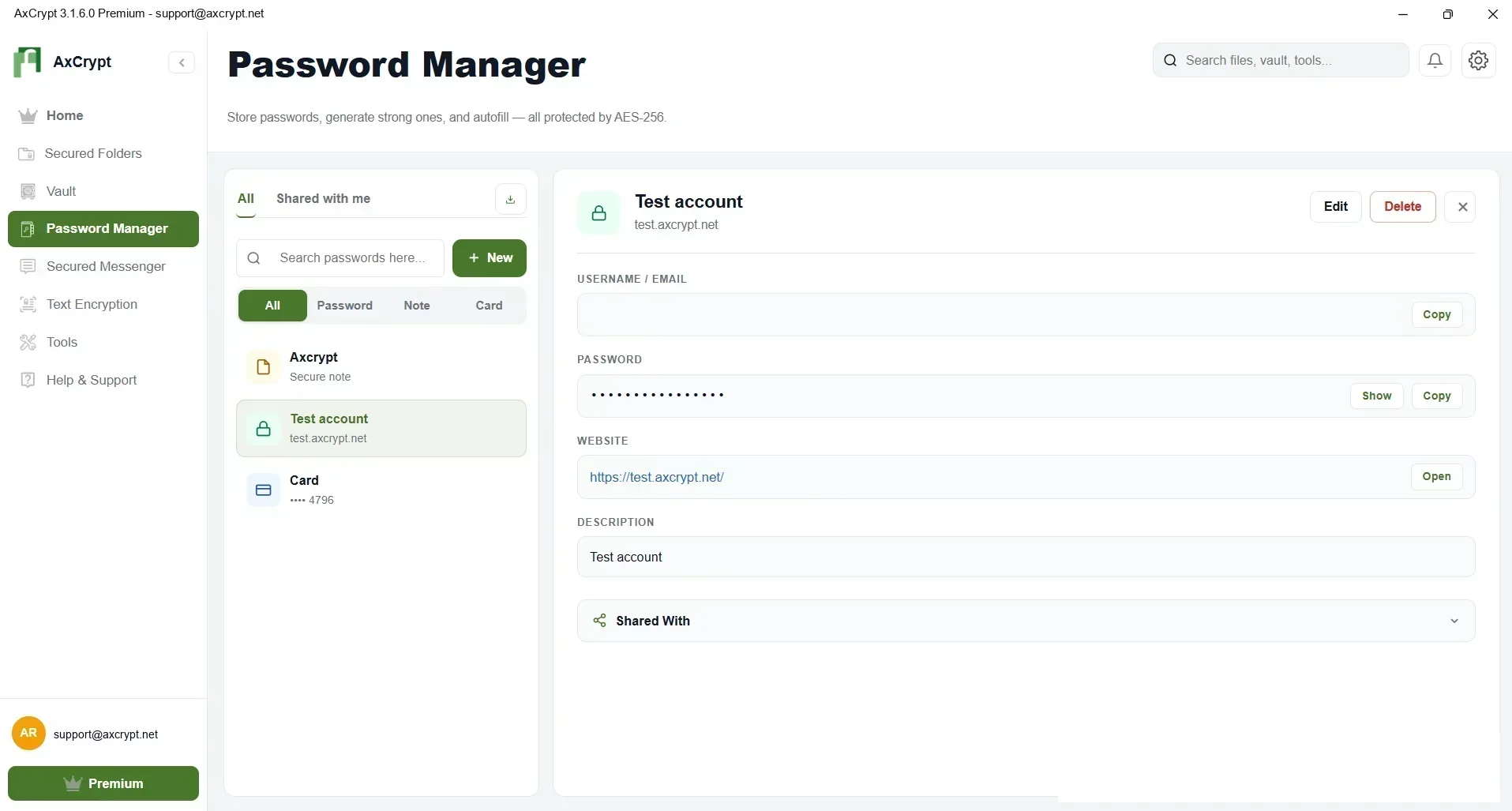Click the credit card icon of Card entry
Viewport: 1512px width, 811px height.
[x=264, y=490]
